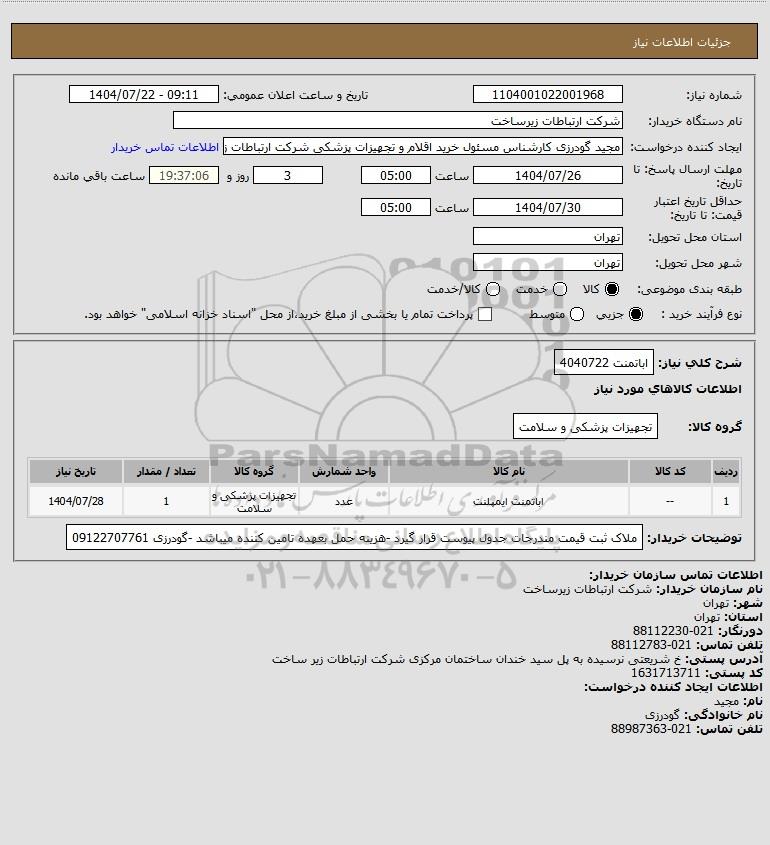Select the متوسط purchase type radio
This screenshot has width=770, height=845.
click(x=577, y=314)
